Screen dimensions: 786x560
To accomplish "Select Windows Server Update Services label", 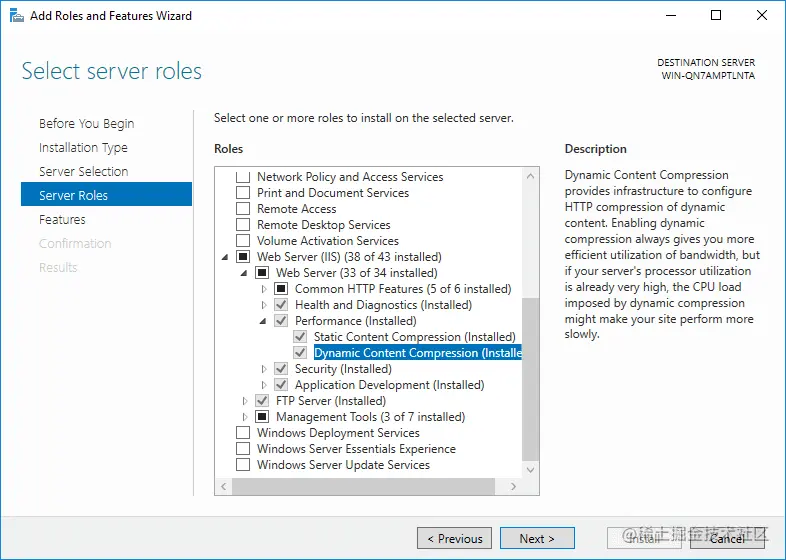I will pyautogui.click(x=343, y=465).
